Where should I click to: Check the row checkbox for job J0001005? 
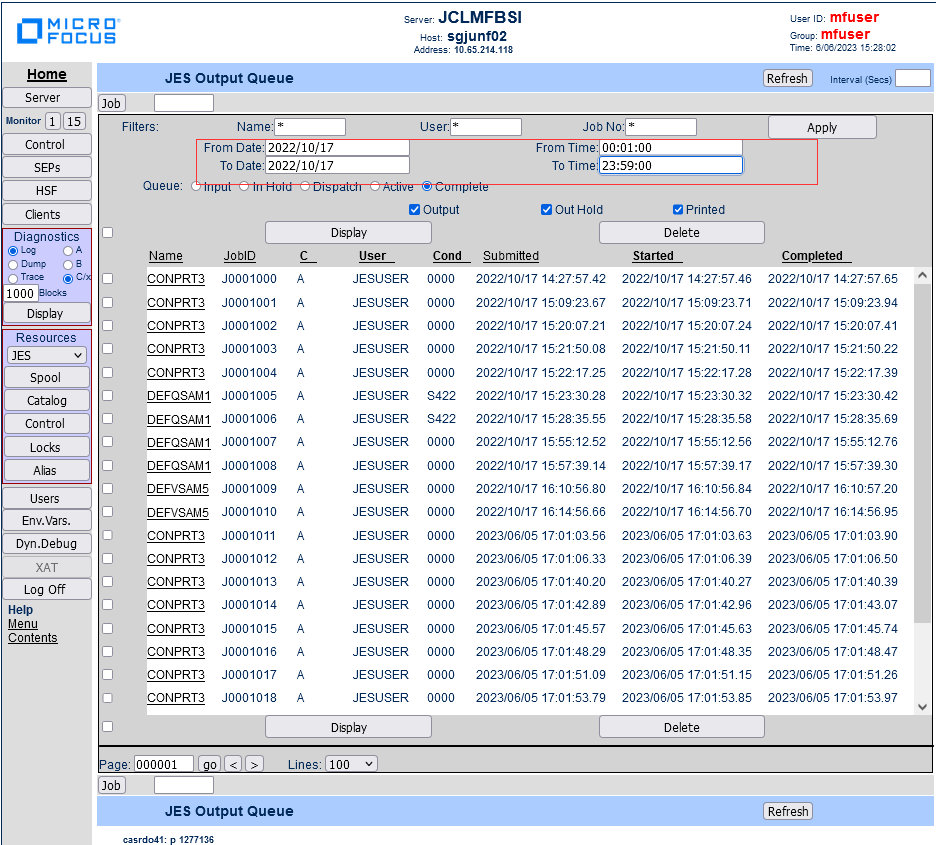tap(108, 396)
